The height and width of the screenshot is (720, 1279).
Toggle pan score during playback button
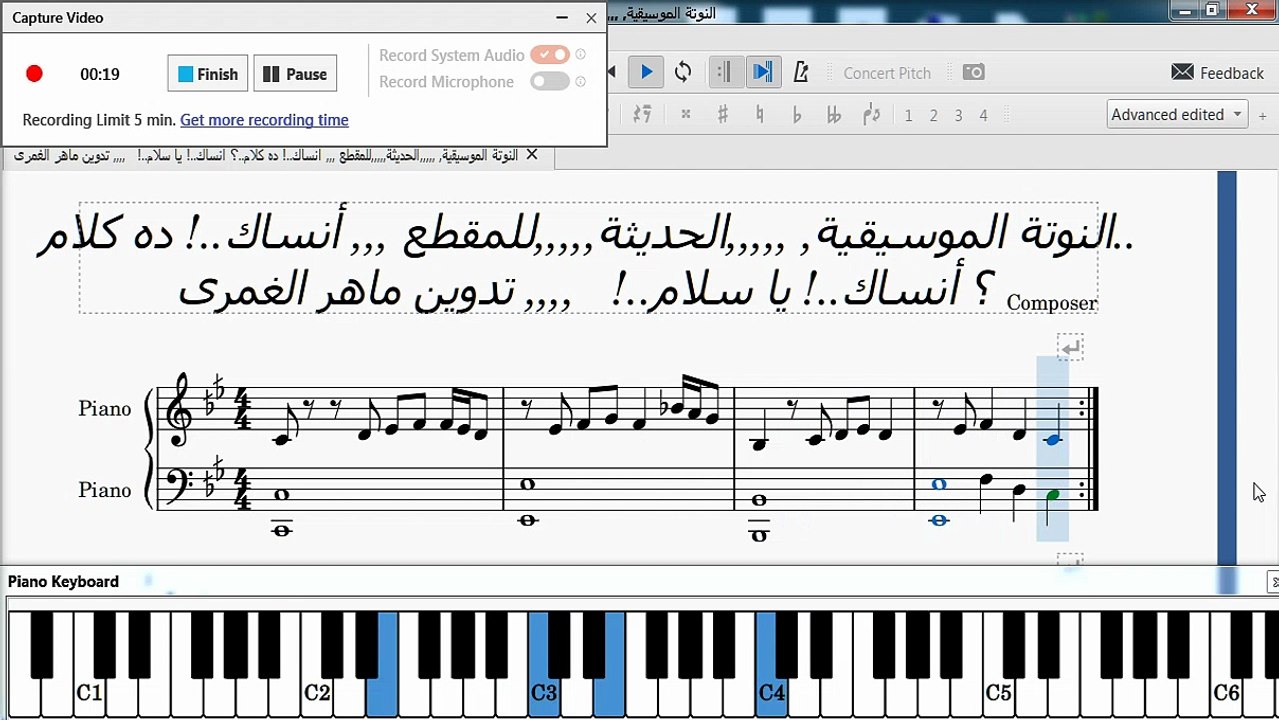tap(762, 72)
